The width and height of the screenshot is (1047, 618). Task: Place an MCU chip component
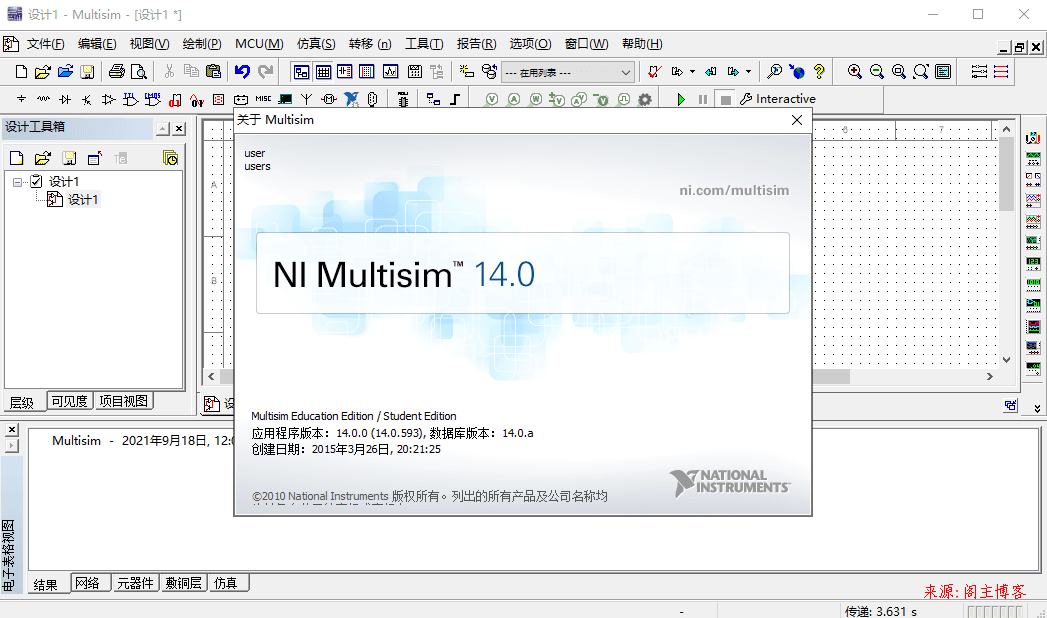[403, 99]
